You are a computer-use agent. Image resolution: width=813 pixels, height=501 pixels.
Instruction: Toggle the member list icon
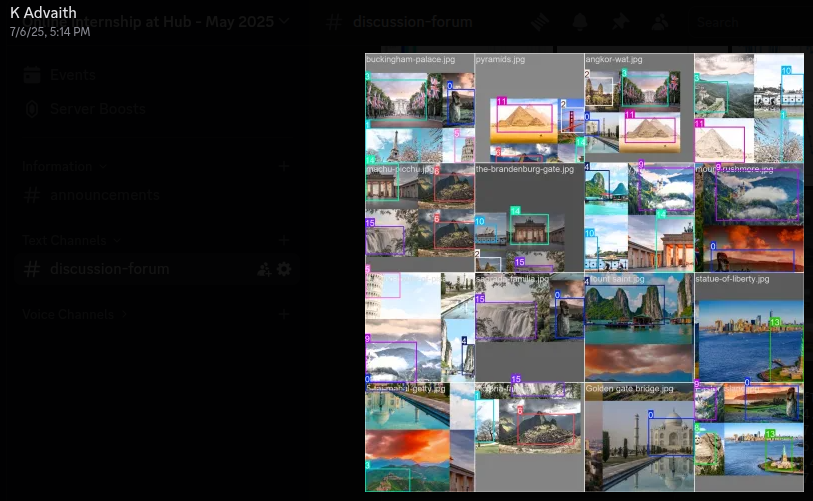click(x=660, y=22)
